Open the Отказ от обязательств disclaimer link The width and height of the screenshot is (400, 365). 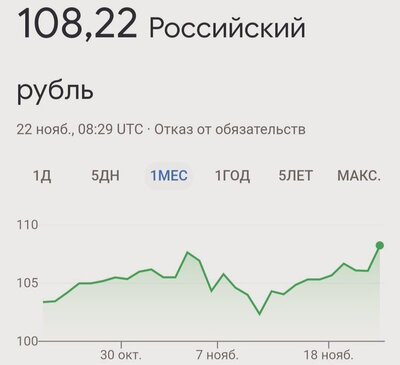click(230, 129)
